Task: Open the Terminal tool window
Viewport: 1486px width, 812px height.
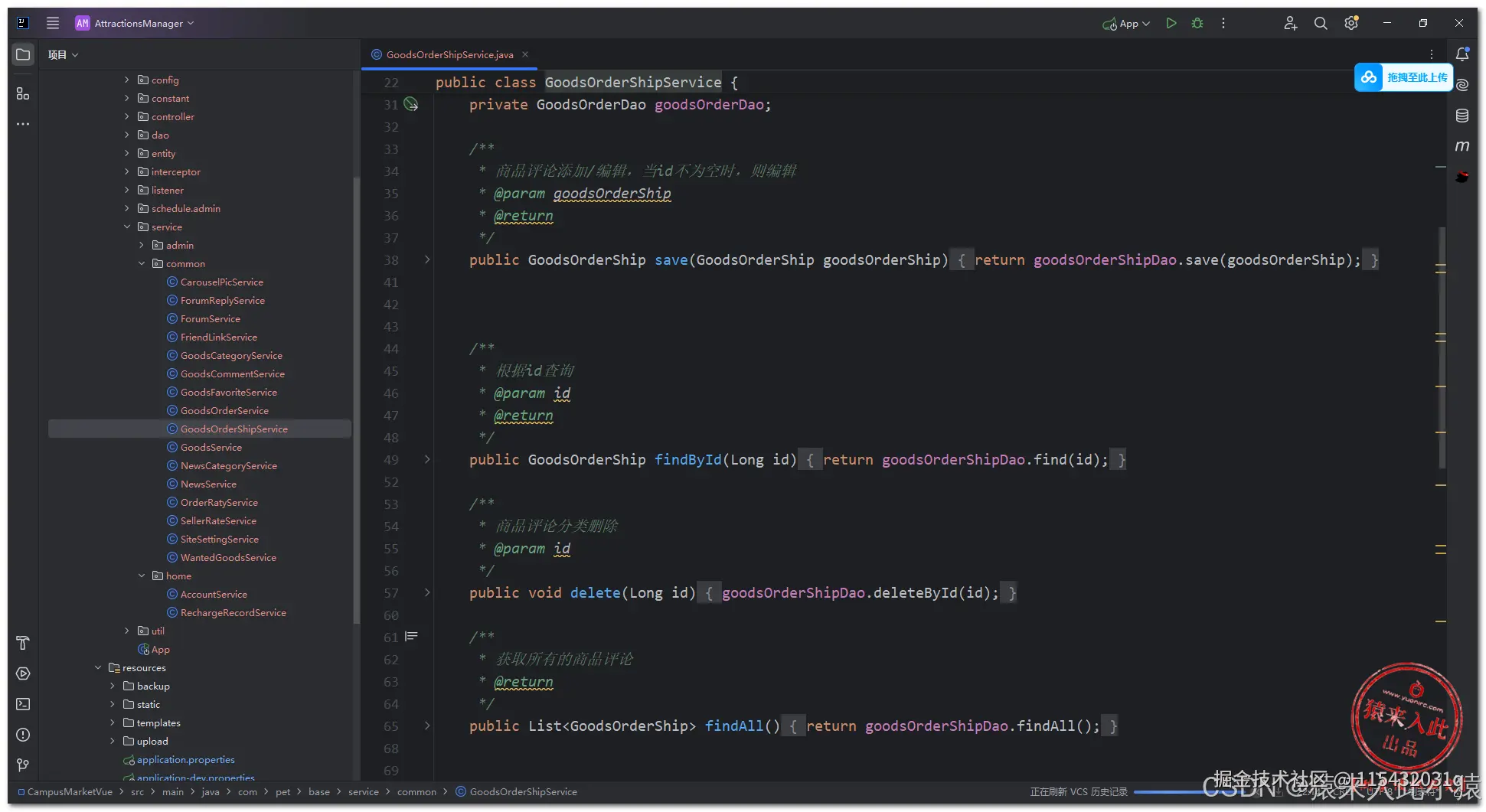Action: [23, 704]
